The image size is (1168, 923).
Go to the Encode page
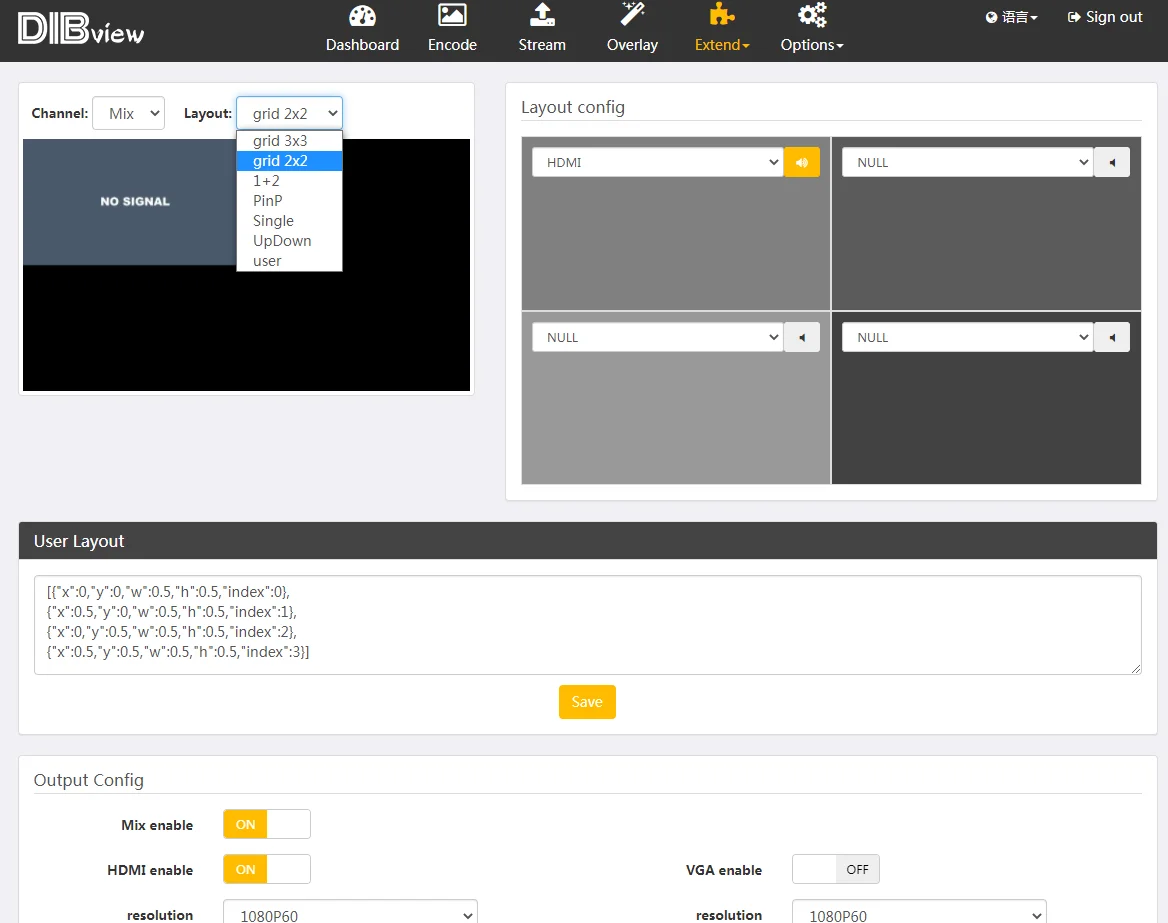click(x=452, y=45)
